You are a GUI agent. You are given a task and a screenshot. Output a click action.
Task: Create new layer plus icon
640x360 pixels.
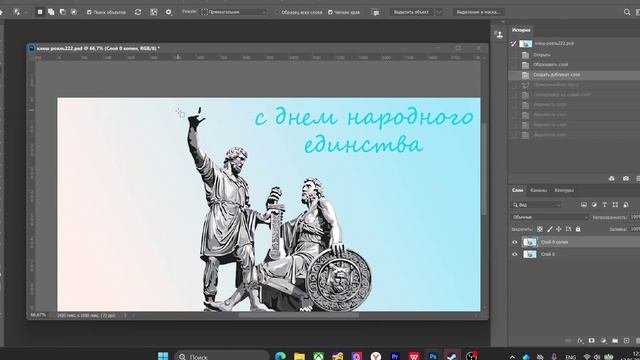tap(627, 341)
